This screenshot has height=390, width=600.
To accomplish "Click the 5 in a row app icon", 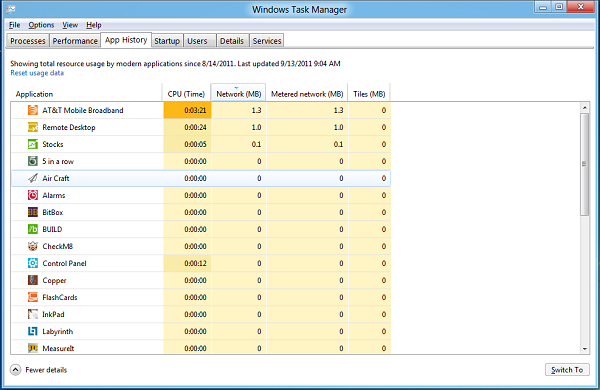I will [33, 161].
